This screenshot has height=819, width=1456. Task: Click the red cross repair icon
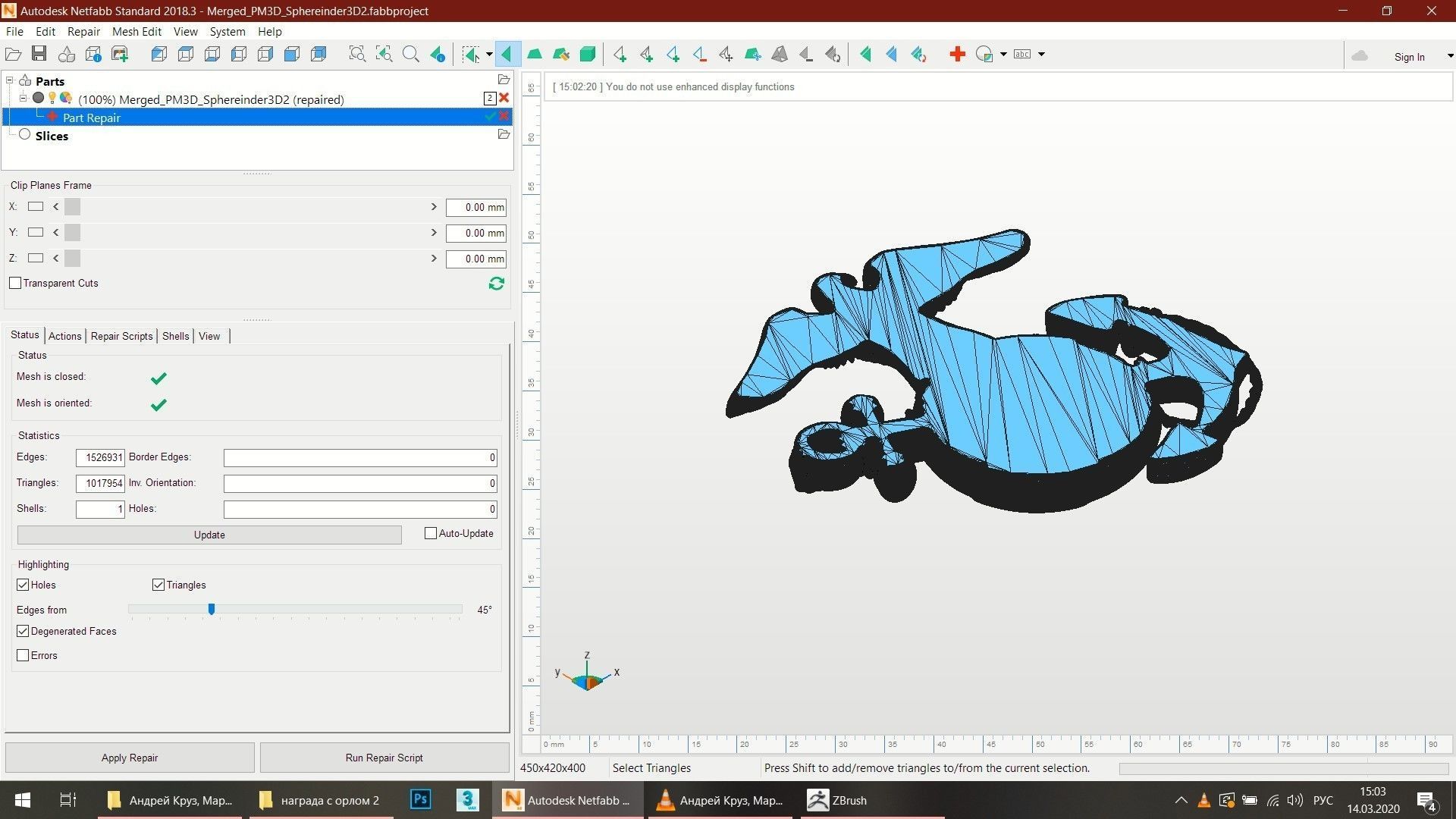(957, 54)
